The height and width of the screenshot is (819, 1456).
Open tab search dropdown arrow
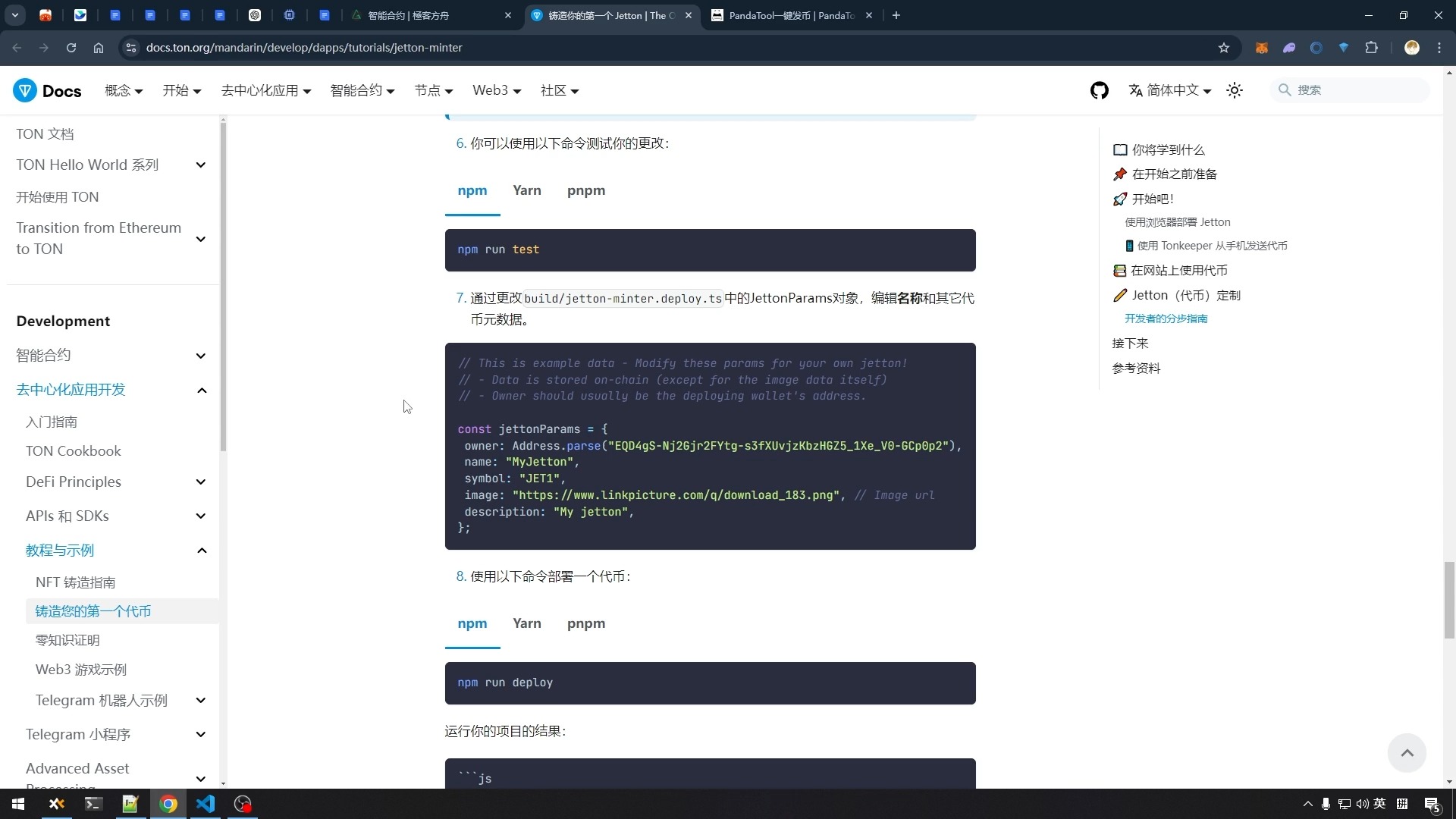click(x=15, y=15)
